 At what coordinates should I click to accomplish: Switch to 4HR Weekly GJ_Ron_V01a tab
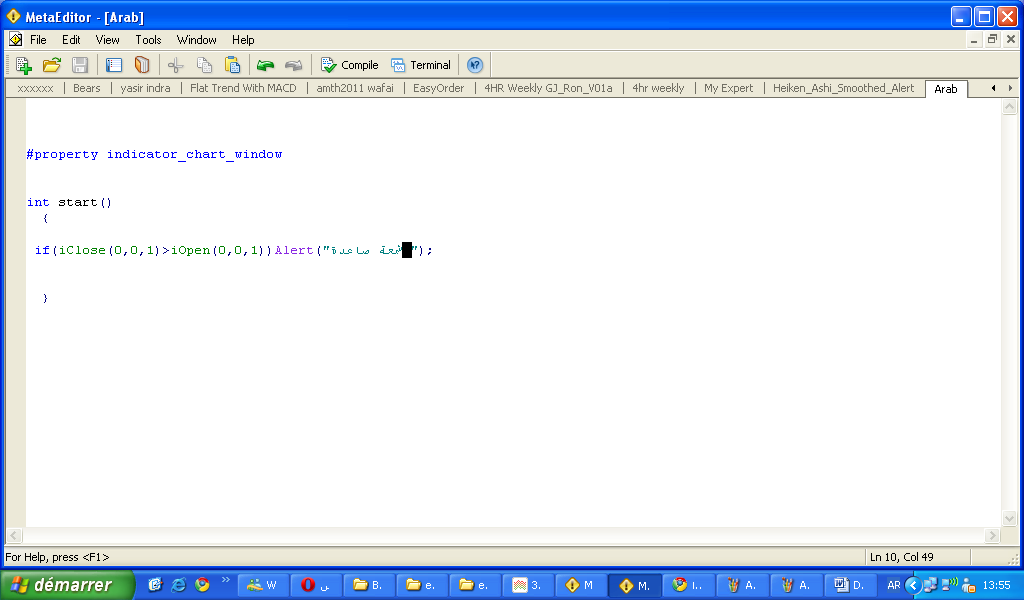pyautogui.click(x=548, y=88)
